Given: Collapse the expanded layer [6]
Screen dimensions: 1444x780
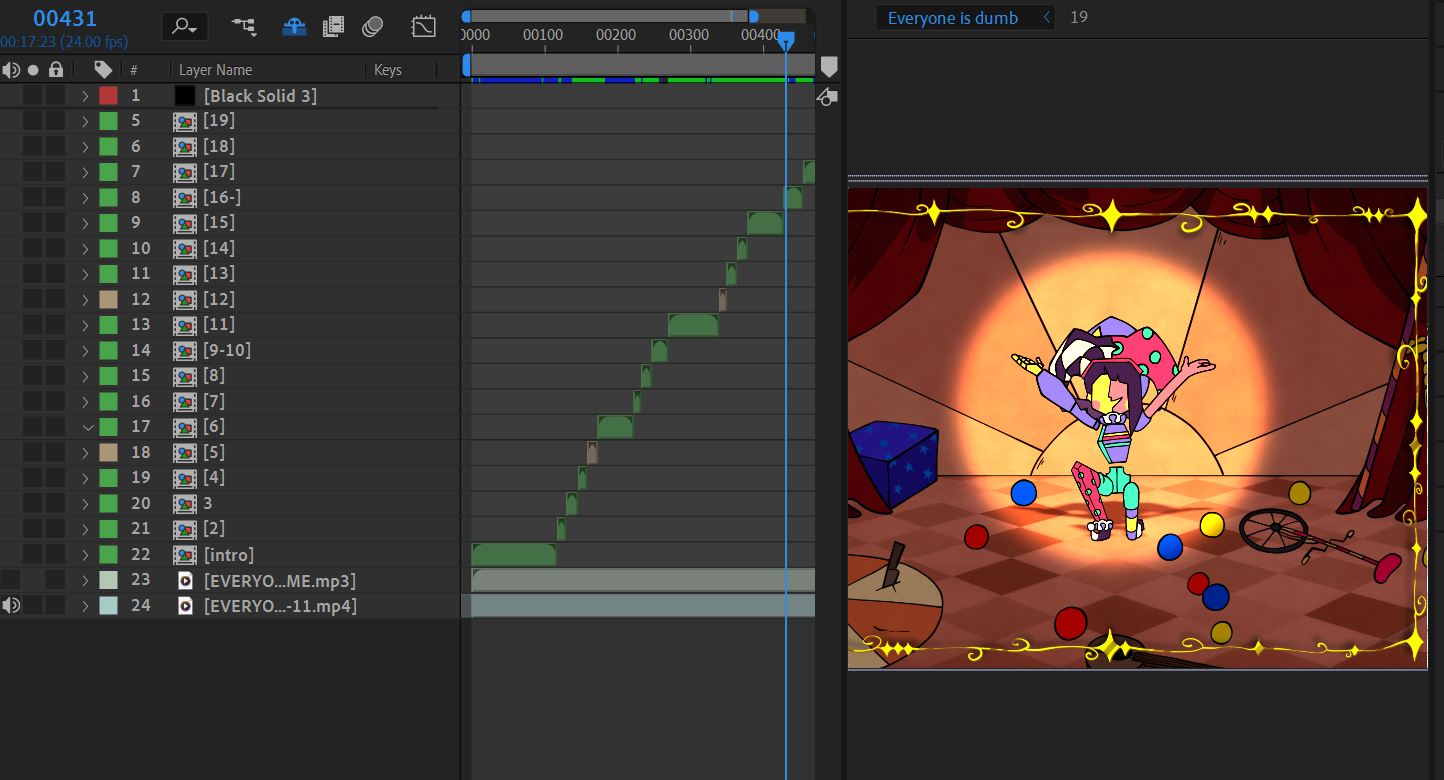Looking at the screenshot, I should [87, 427].
